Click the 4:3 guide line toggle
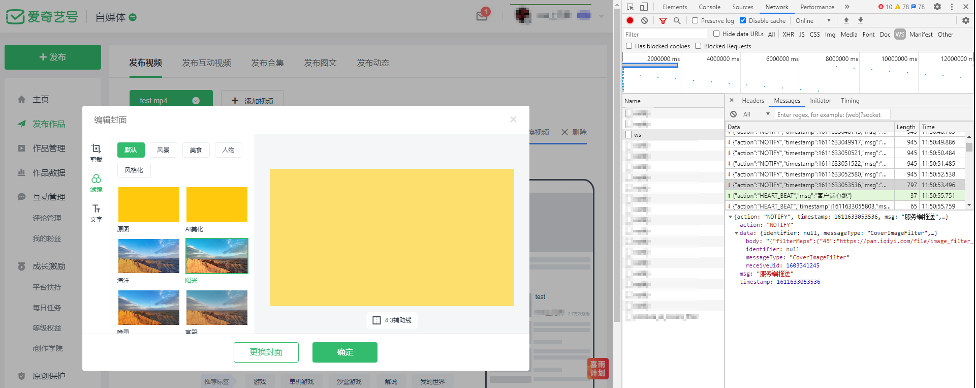 391,320
